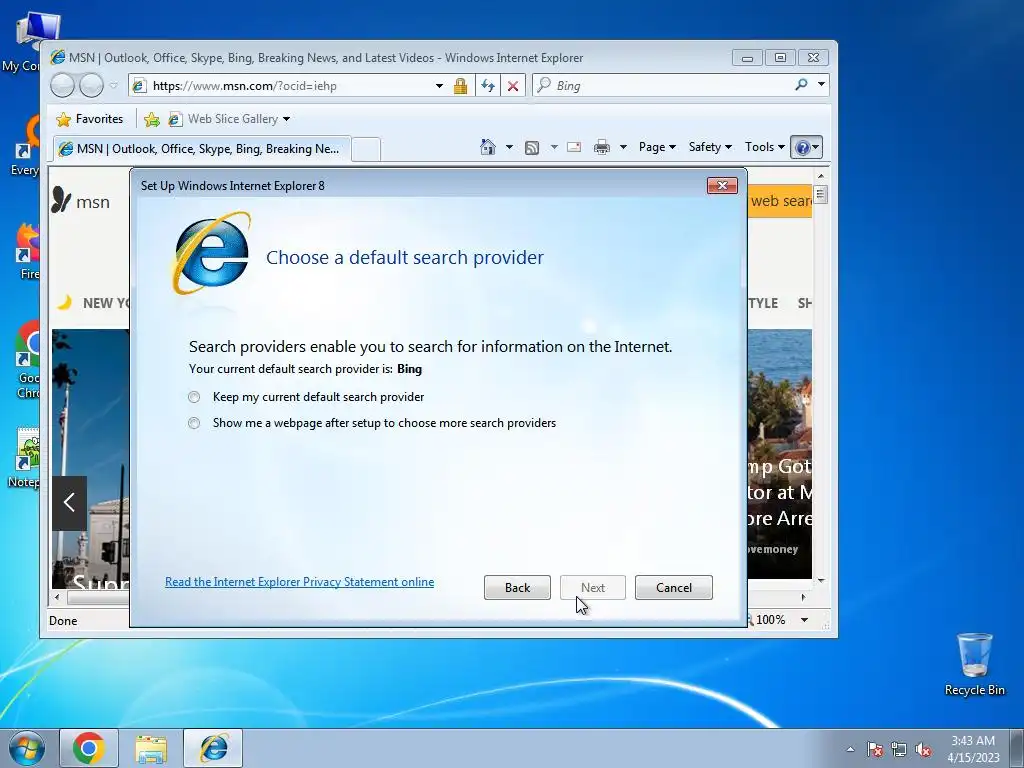Open a new blank tab
This screenshot has width=1024, height=768.
367,150
